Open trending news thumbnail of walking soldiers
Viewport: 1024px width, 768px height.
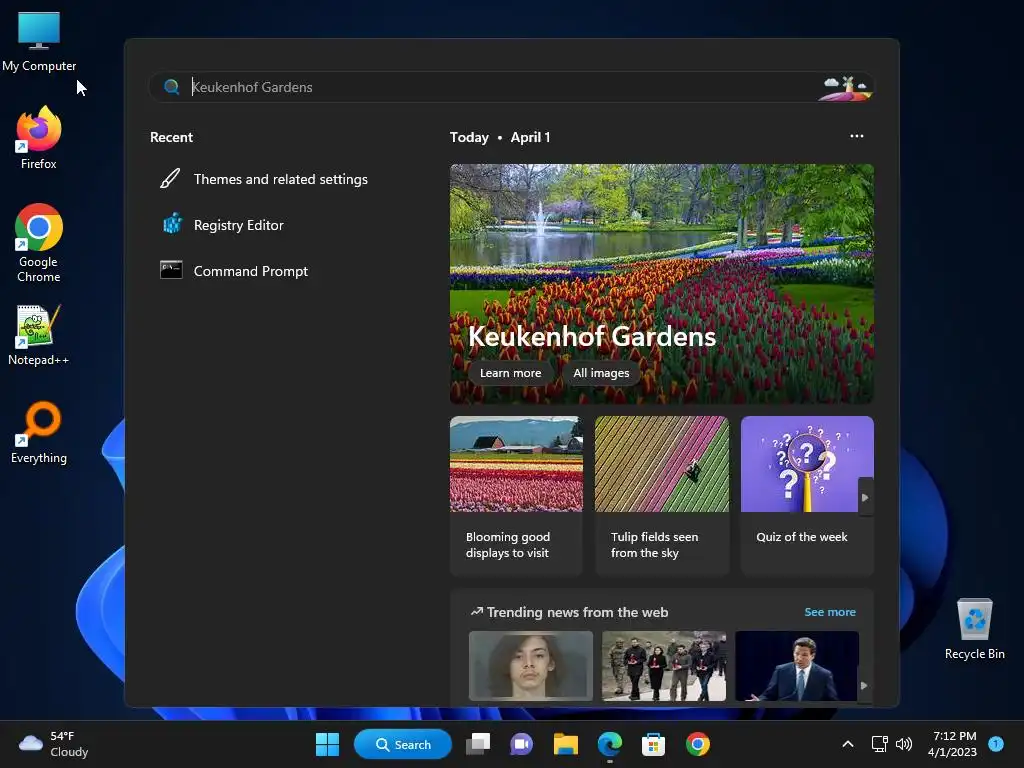point(664,665)
